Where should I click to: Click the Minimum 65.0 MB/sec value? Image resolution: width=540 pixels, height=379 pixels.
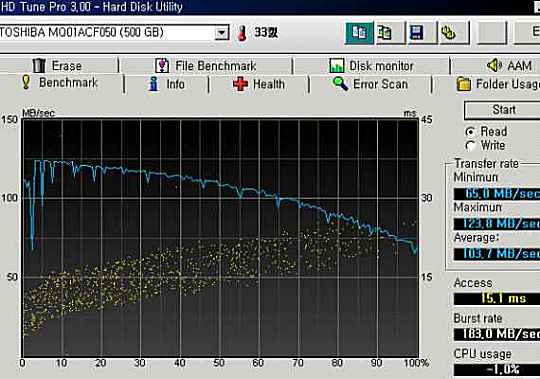497,193
